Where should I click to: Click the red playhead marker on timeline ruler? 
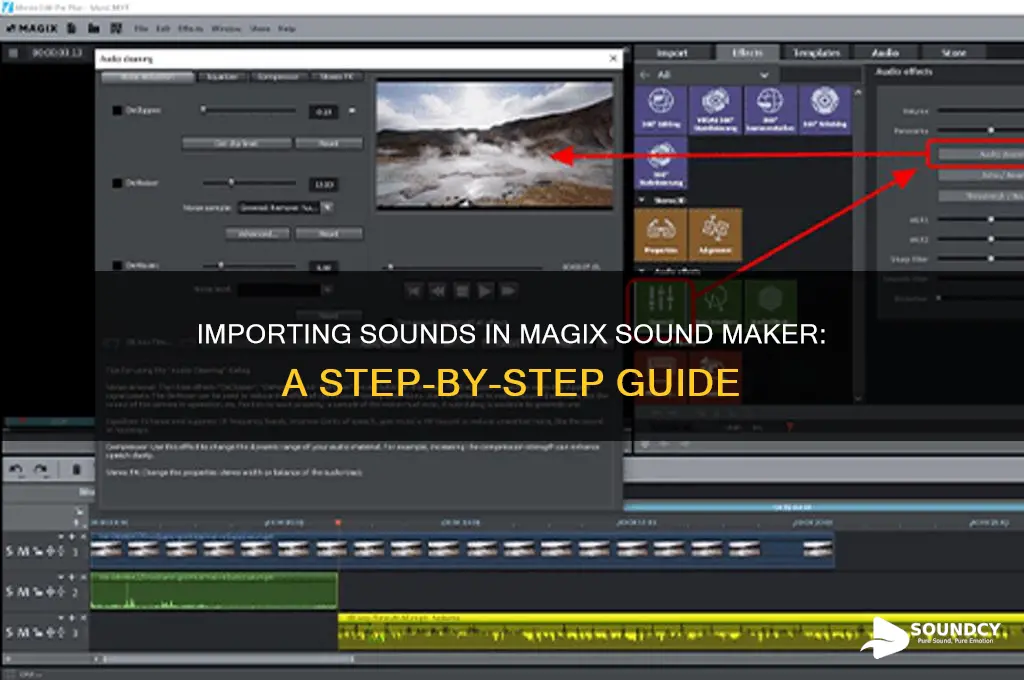pos(338,523)
